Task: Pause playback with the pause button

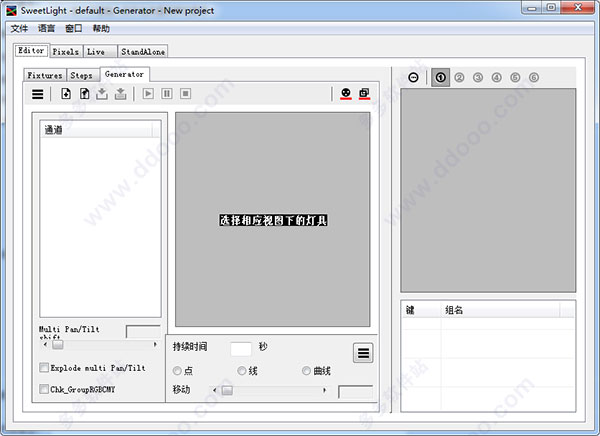Action: 167,93
